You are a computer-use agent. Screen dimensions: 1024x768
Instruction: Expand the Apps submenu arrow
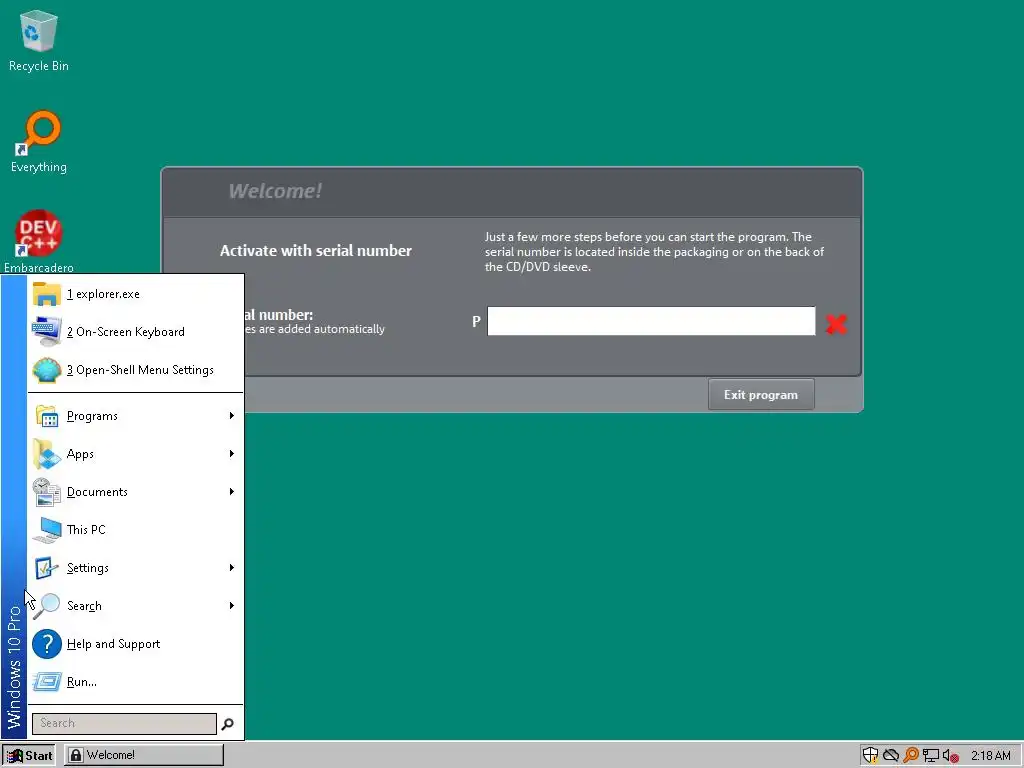(231, 454)
